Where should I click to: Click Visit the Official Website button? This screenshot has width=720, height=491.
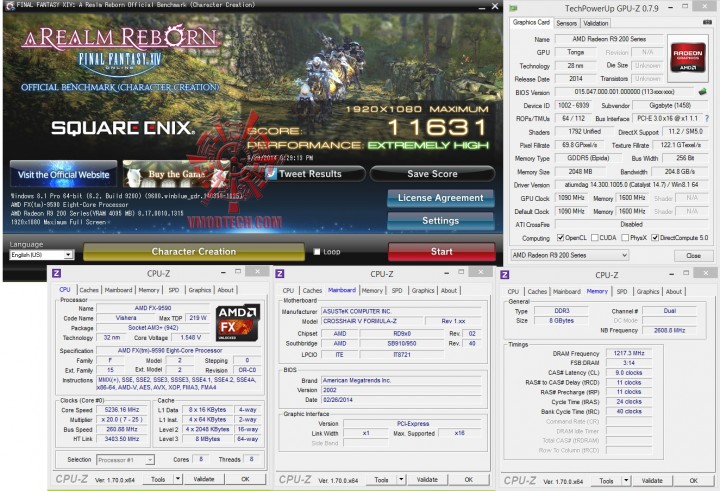tap(63, 175)
